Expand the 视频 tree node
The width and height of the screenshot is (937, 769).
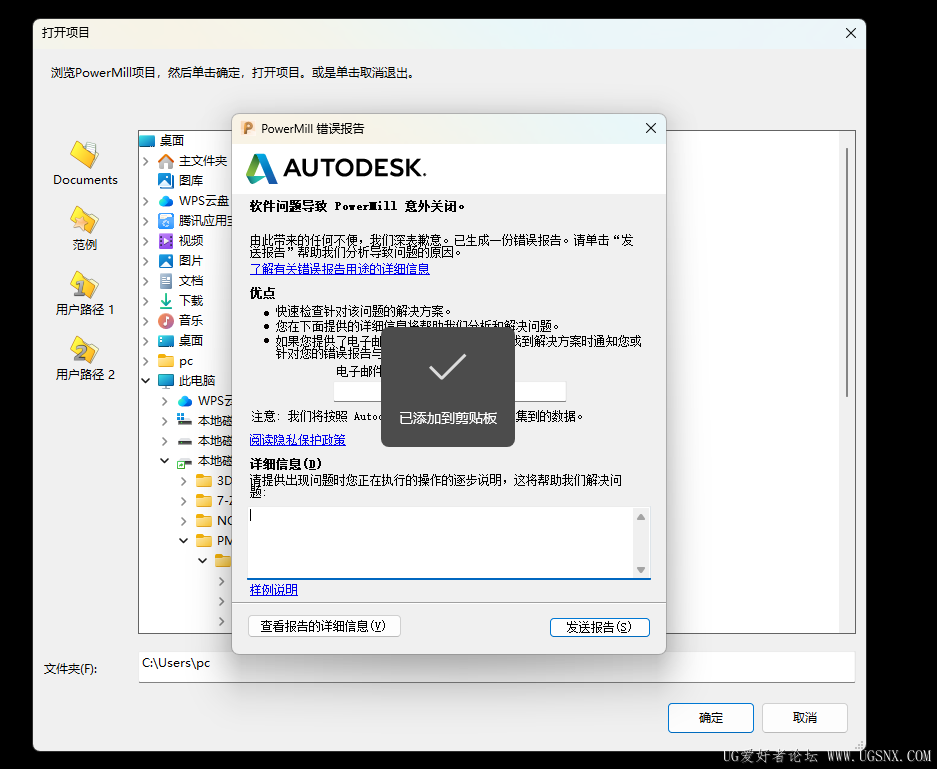(146, 241)
